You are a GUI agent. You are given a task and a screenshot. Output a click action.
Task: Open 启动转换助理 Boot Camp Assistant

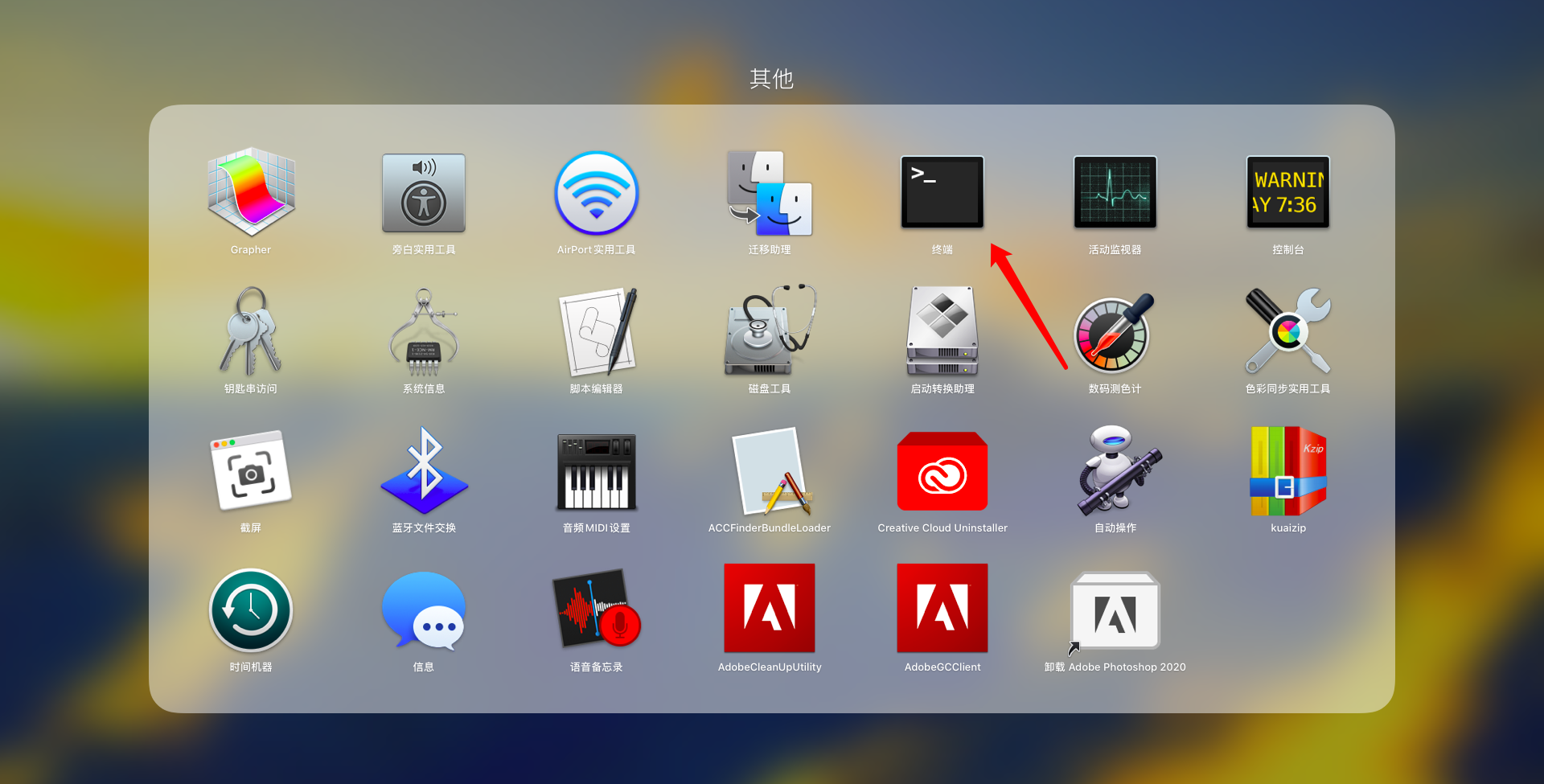point(942,331)
